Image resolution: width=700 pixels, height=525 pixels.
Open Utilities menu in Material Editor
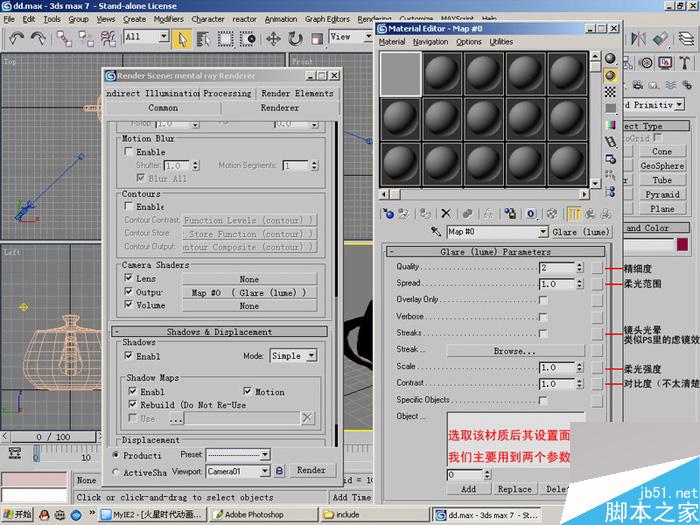tap(501, 42)
